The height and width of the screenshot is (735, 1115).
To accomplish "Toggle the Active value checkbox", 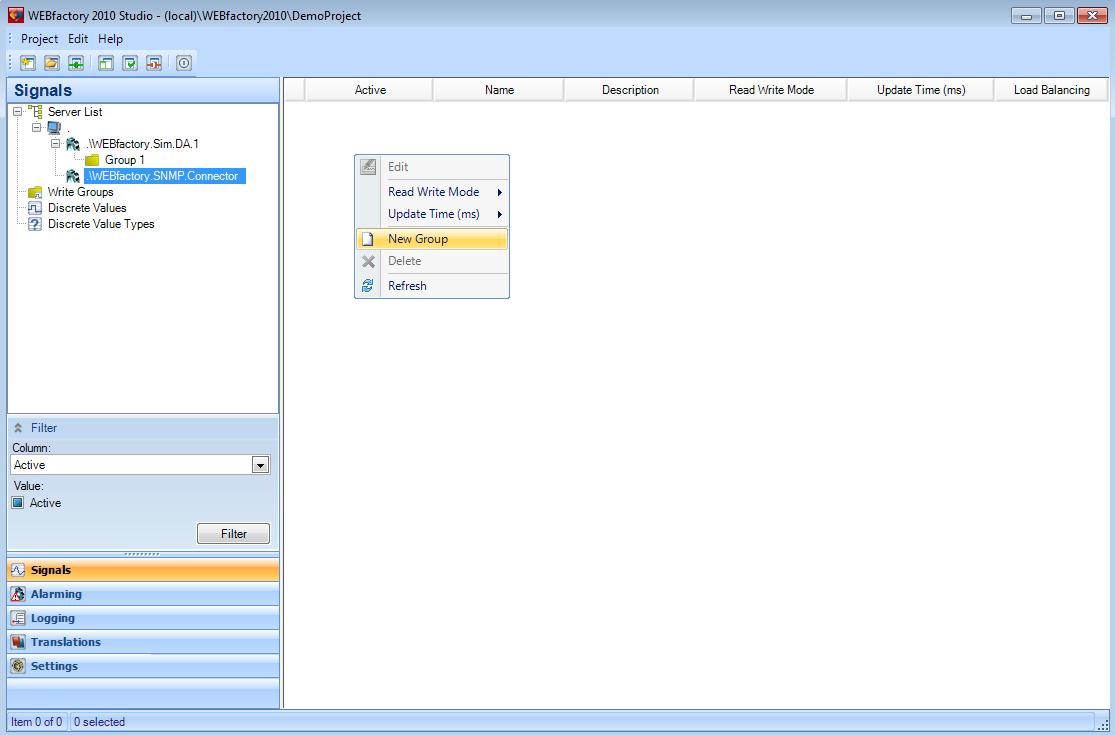I will pos(18,503).
